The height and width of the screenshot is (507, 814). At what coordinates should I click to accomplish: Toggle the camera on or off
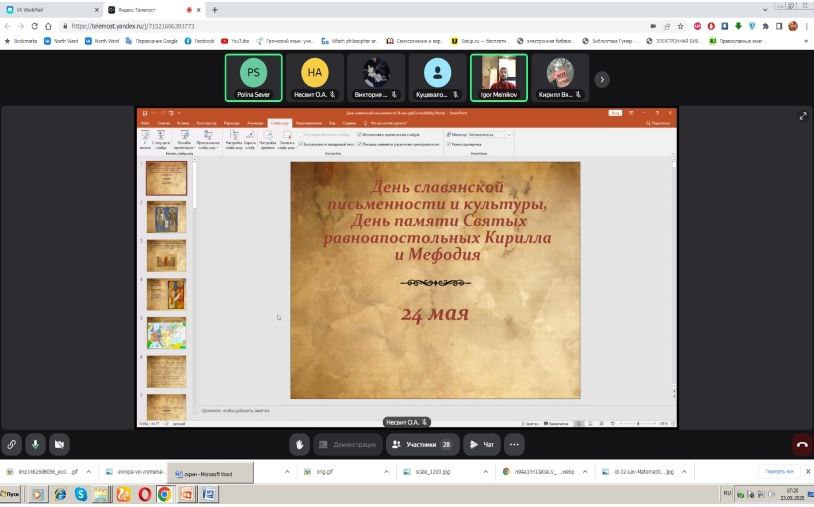coord(59,444)
